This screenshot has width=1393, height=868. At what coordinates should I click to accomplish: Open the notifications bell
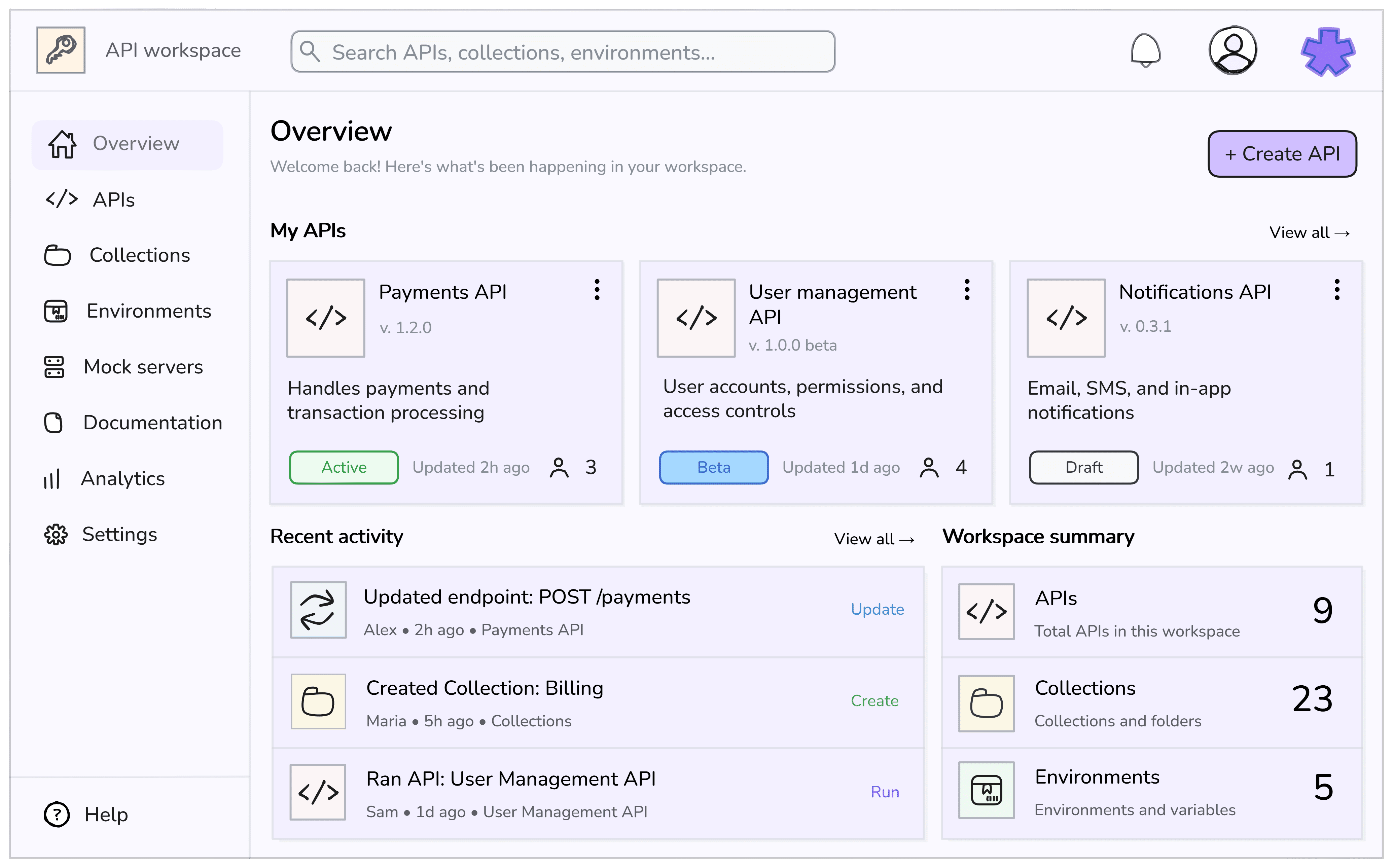point(1145,50)
